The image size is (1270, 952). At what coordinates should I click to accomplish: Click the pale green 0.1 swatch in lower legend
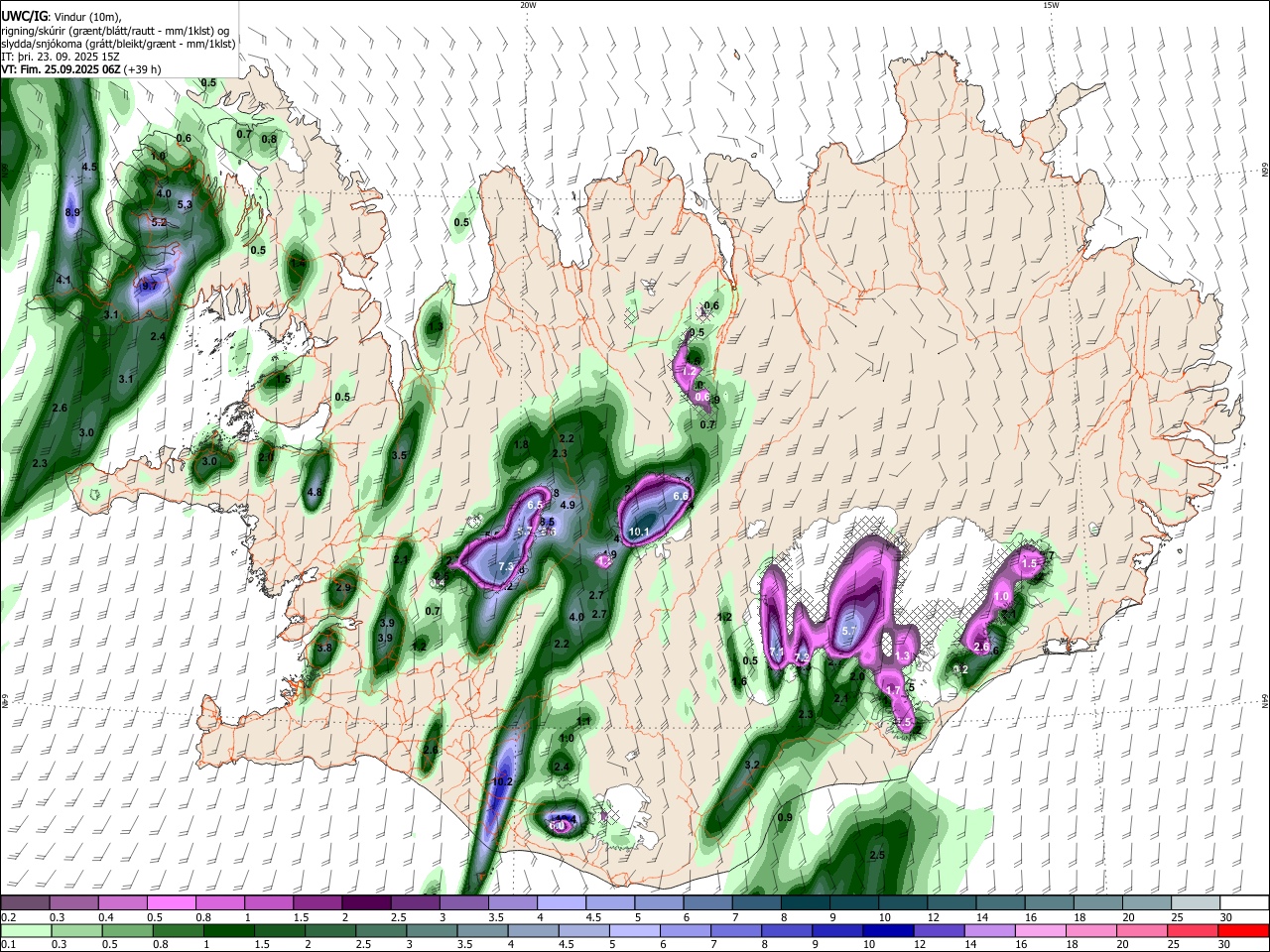click(26, 930)
